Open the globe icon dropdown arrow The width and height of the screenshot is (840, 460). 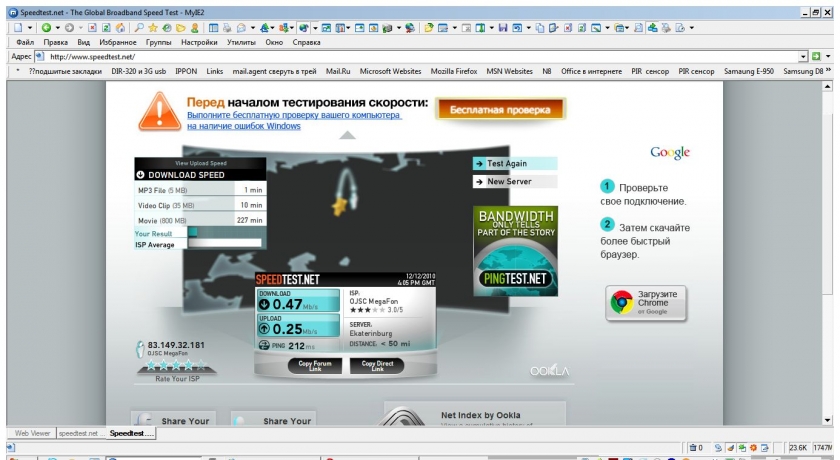tap(315, 28)
